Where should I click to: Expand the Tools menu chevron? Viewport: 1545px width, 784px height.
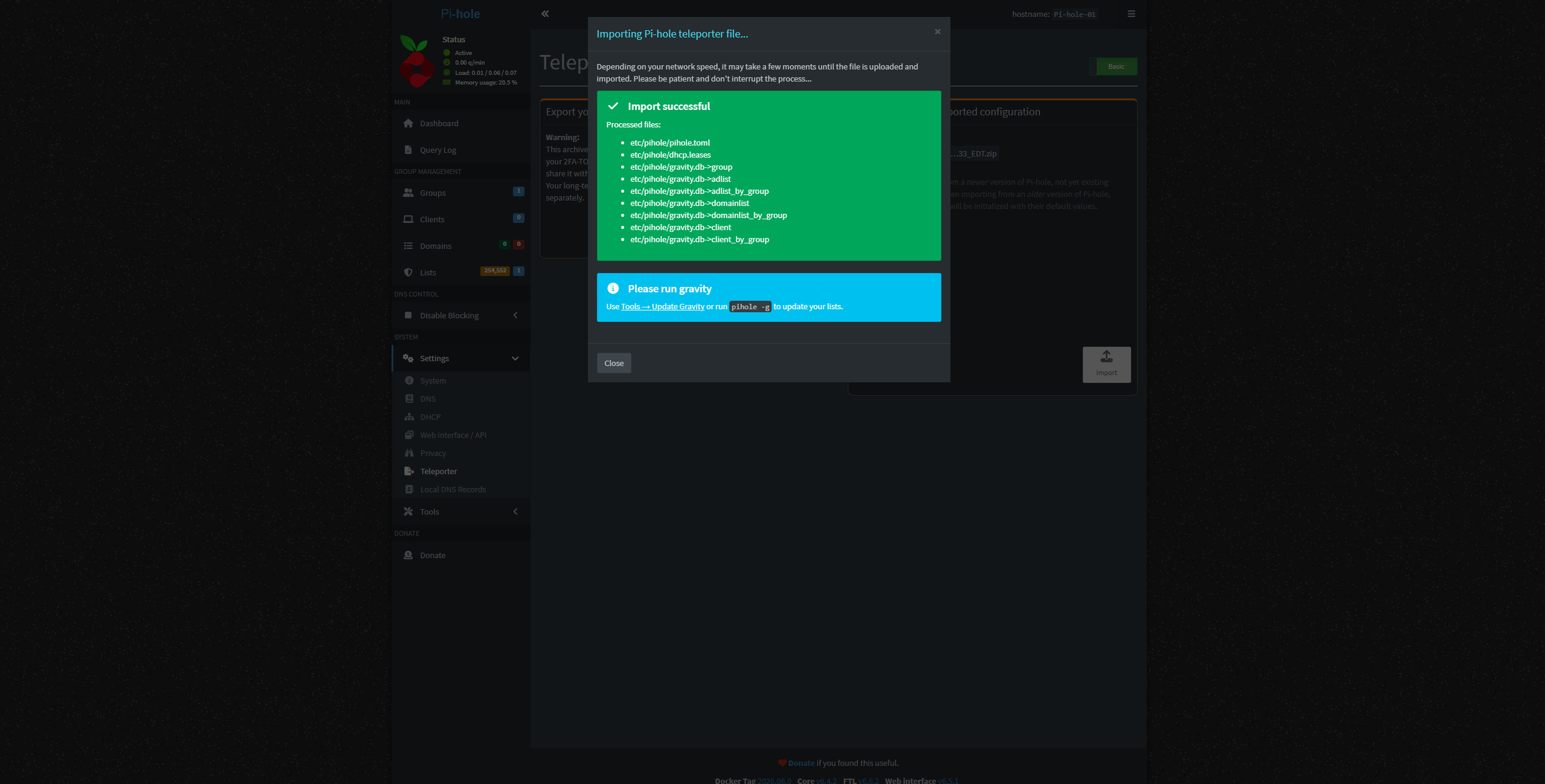click(x=515, y=512)
